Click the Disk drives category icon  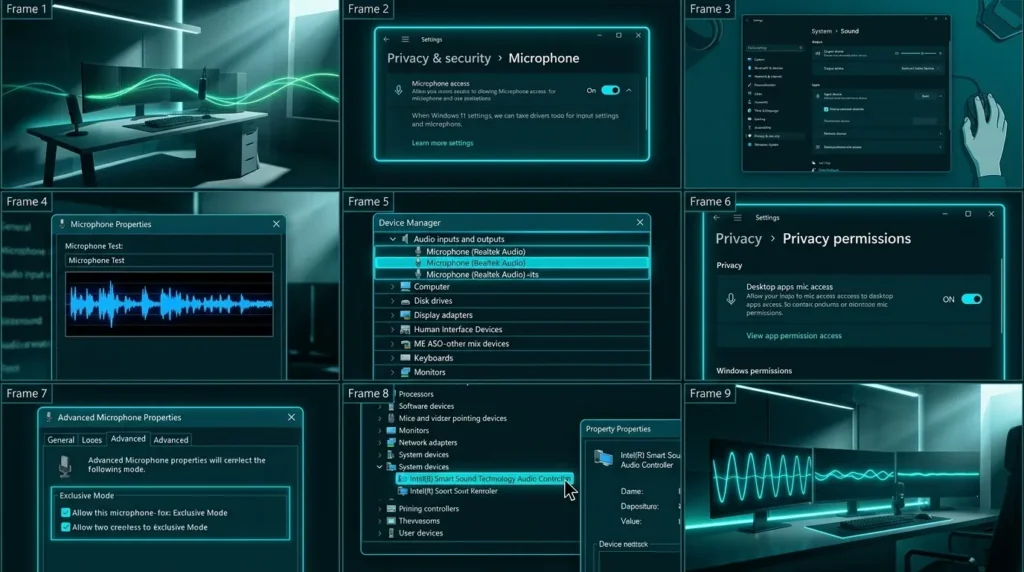pyautogui.click(x=406, y=301)
